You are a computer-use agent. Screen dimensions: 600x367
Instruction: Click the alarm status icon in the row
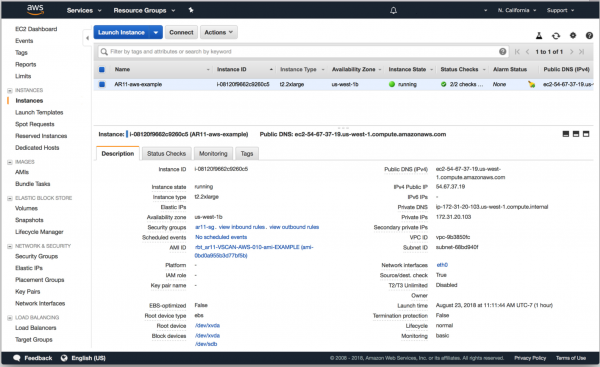pos(531,84)
